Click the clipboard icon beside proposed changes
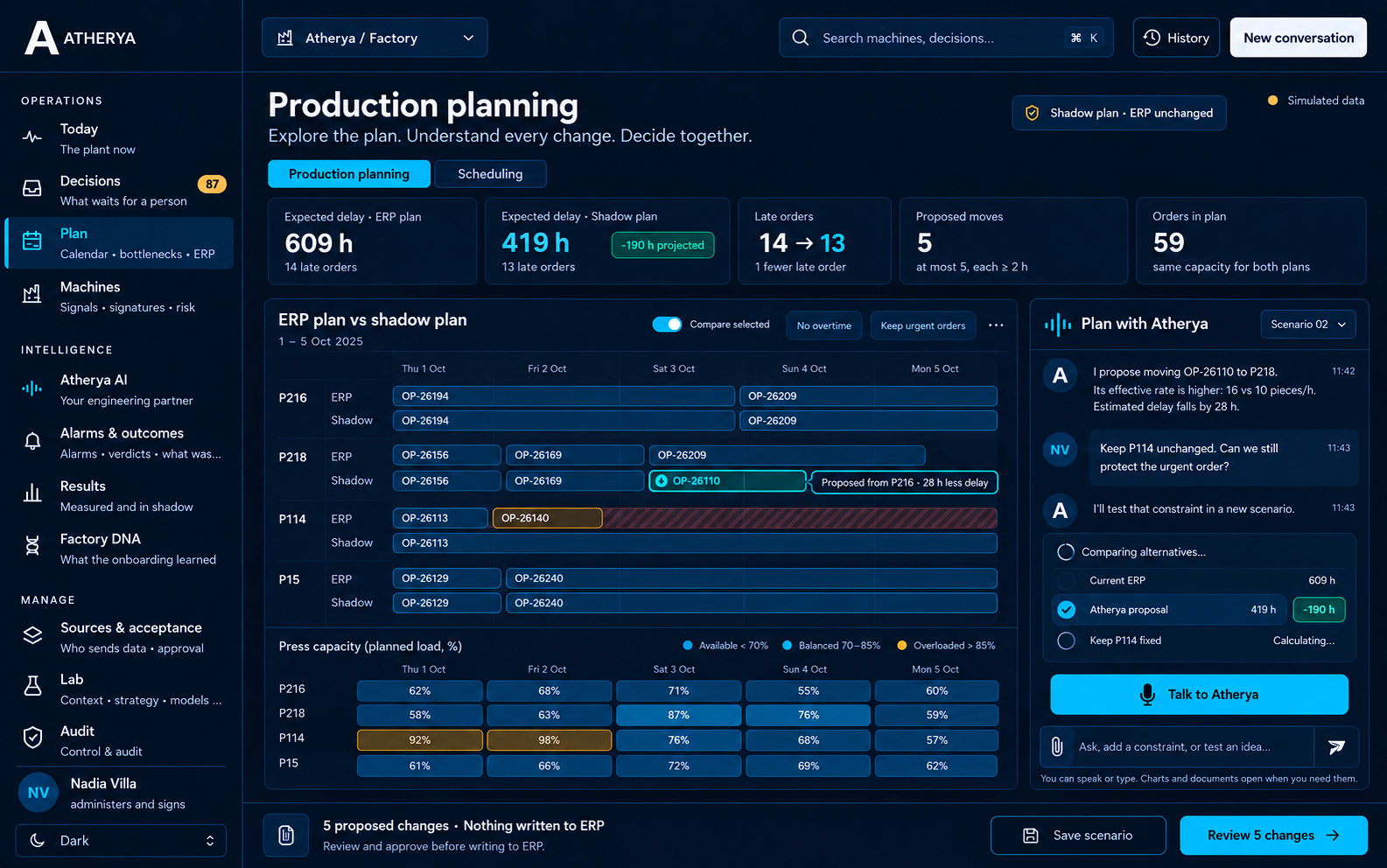This screenshot has height=868, width=1387. pyautogui.click(x=286, y=836)
